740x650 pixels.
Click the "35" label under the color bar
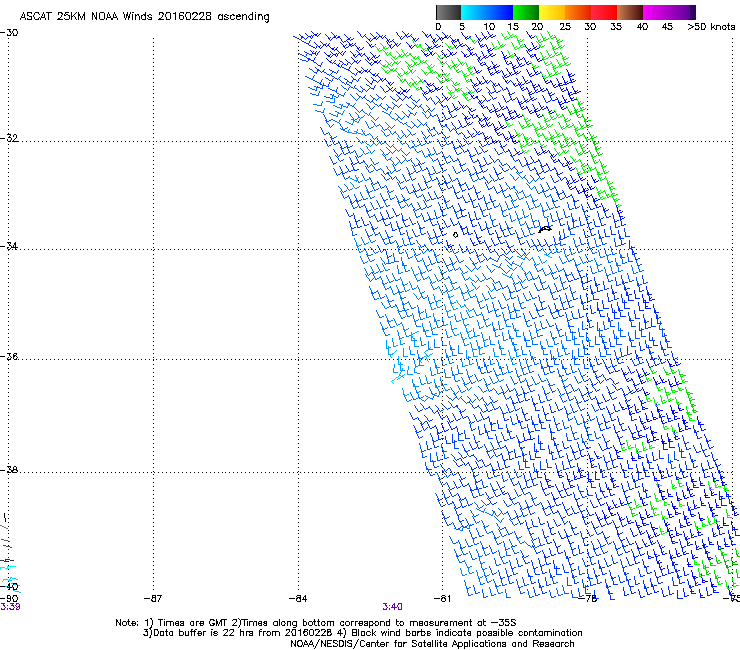(616, 27)
